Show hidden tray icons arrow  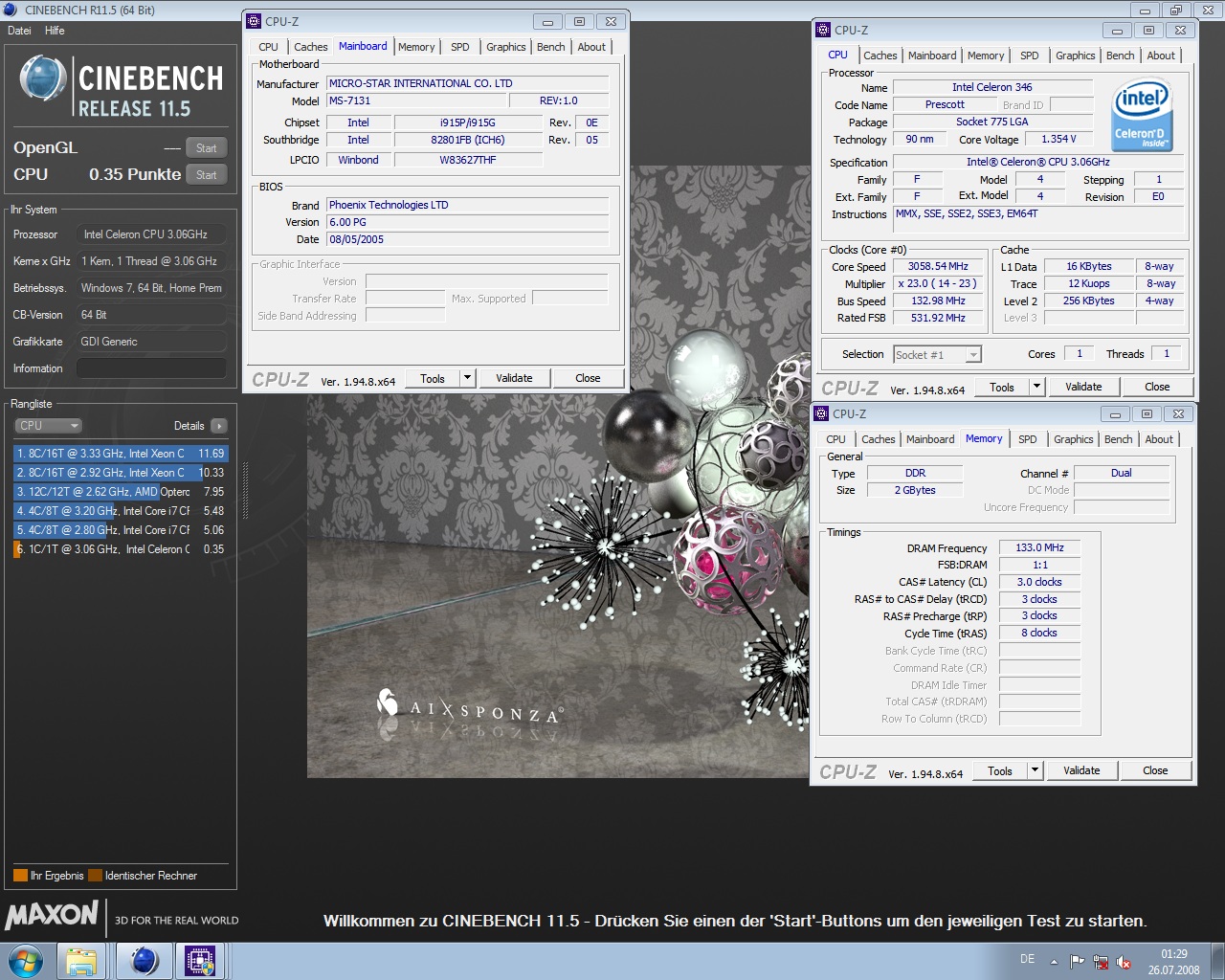tap(1054, 962)
